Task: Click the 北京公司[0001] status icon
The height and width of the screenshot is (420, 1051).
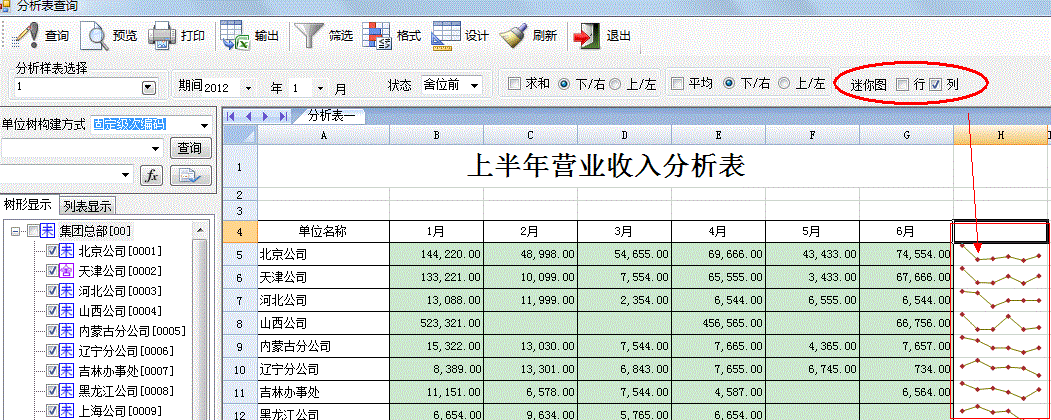Action: tap(67, 251)
